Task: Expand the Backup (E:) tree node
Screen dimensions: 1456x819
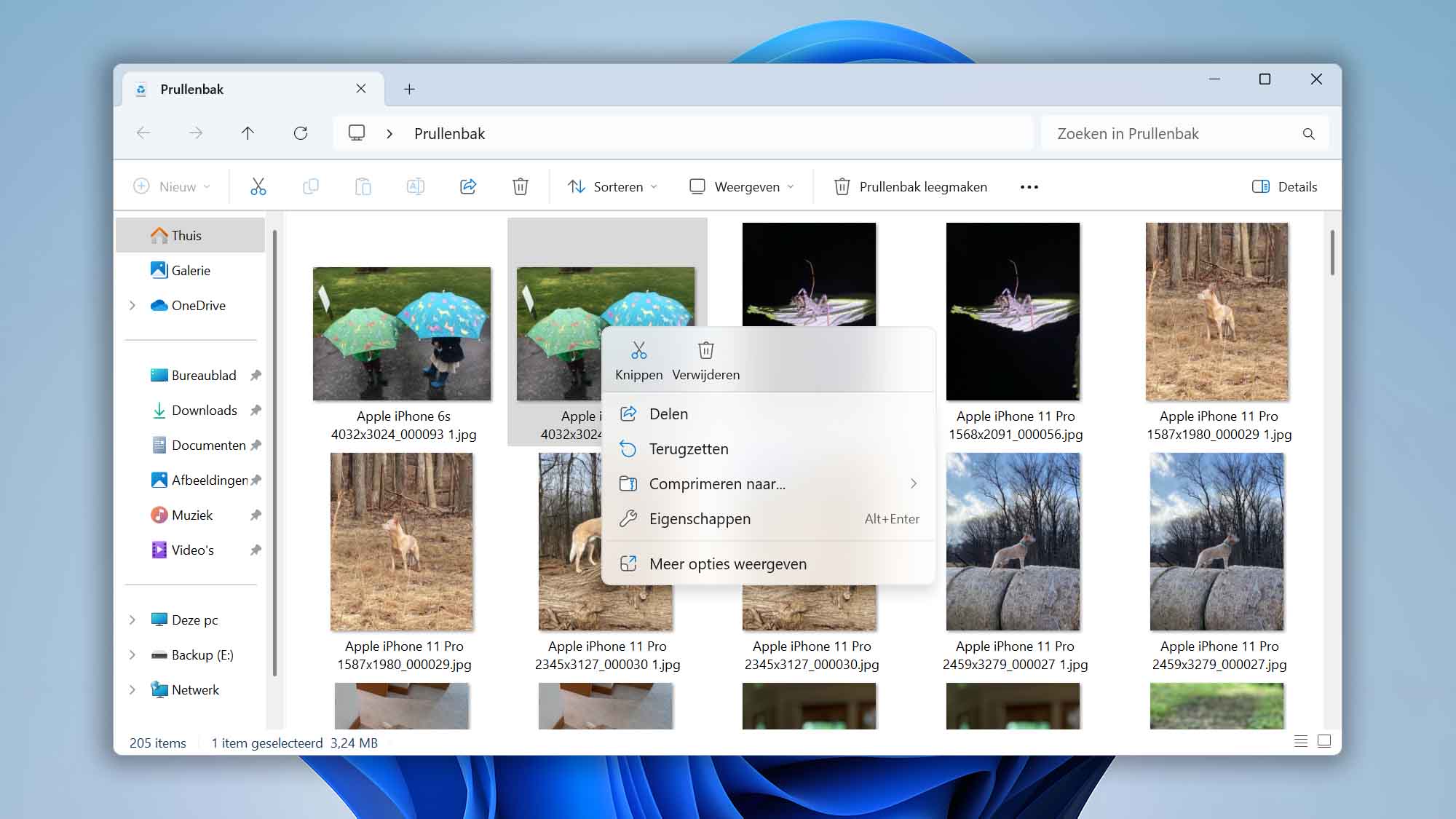Action: 132,655
